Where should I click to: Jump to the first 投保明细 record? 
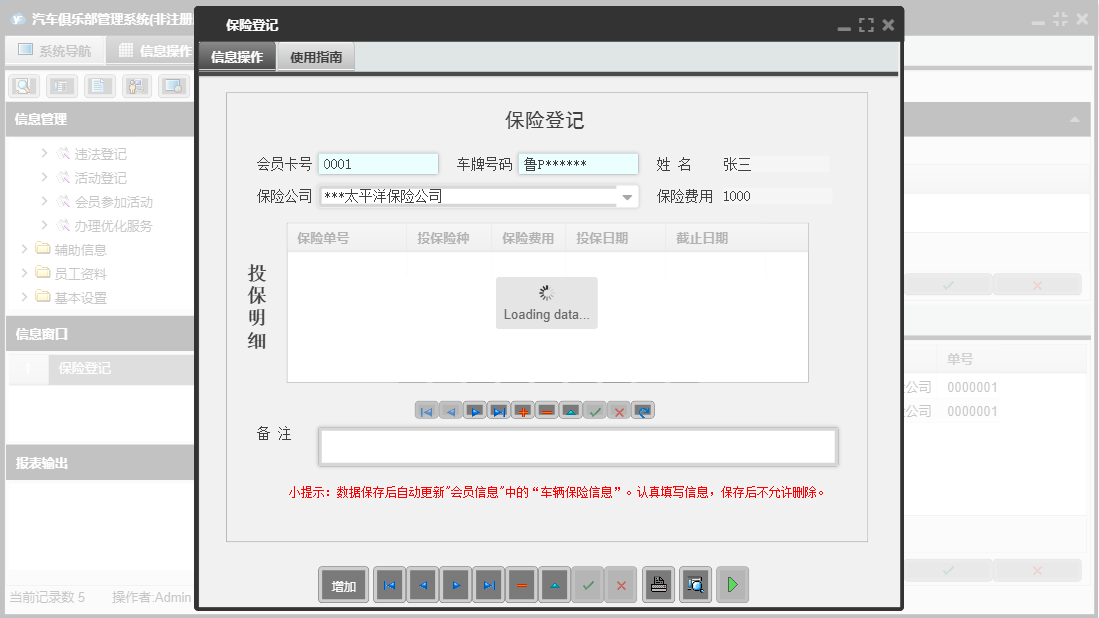[x=427, y=410]
